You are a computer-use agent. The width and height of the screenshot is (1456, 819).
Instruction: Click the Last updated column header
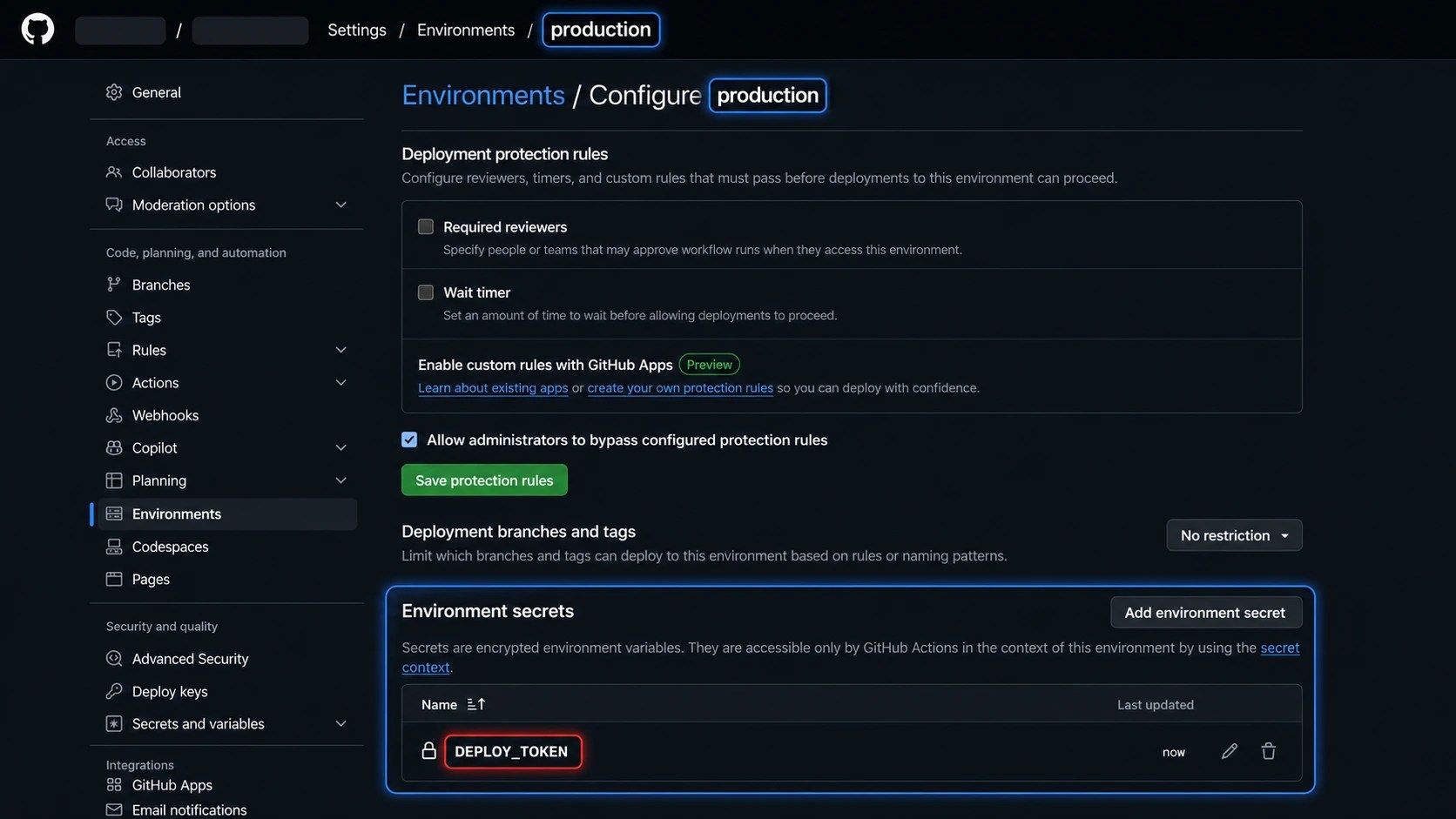pyautogui.click(x=1156, y=704)
